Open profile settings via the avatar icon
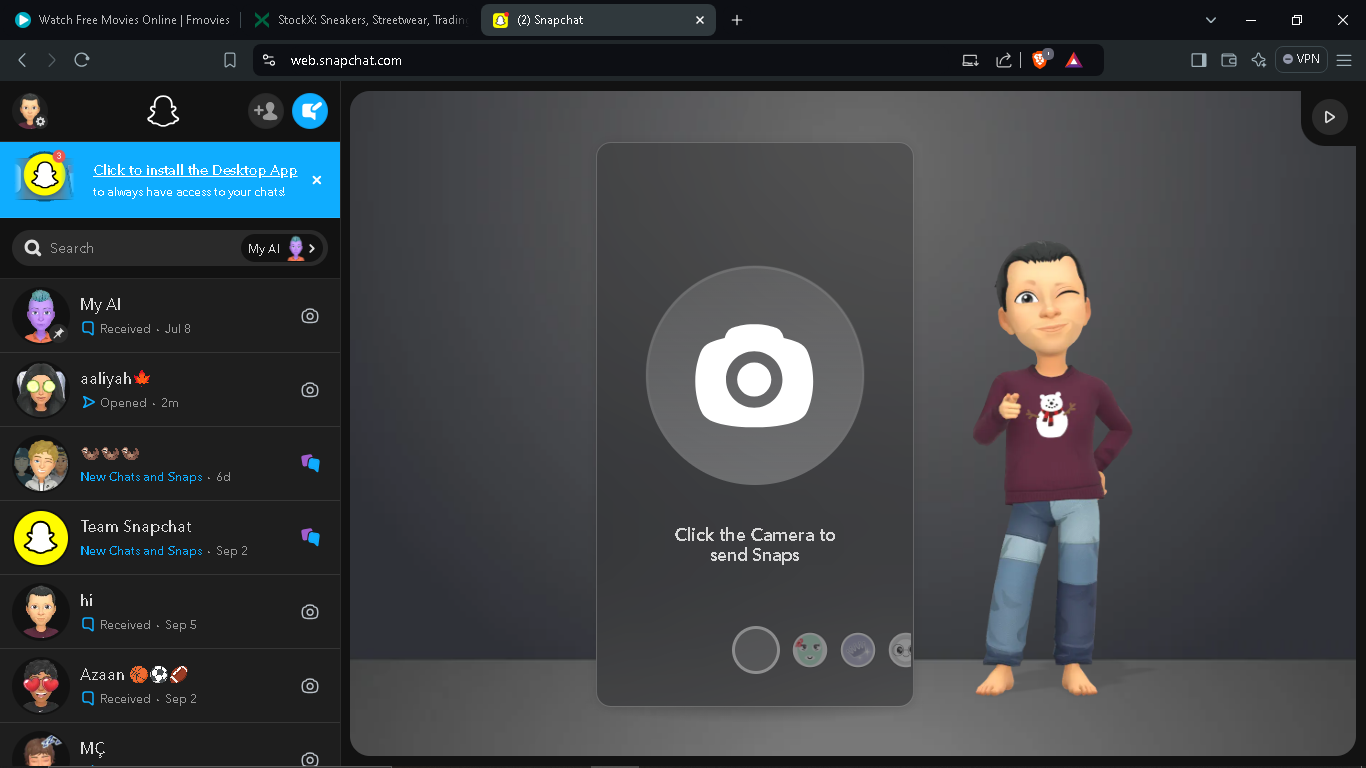This screenshot has width=1366, height=768. (30, 111)
